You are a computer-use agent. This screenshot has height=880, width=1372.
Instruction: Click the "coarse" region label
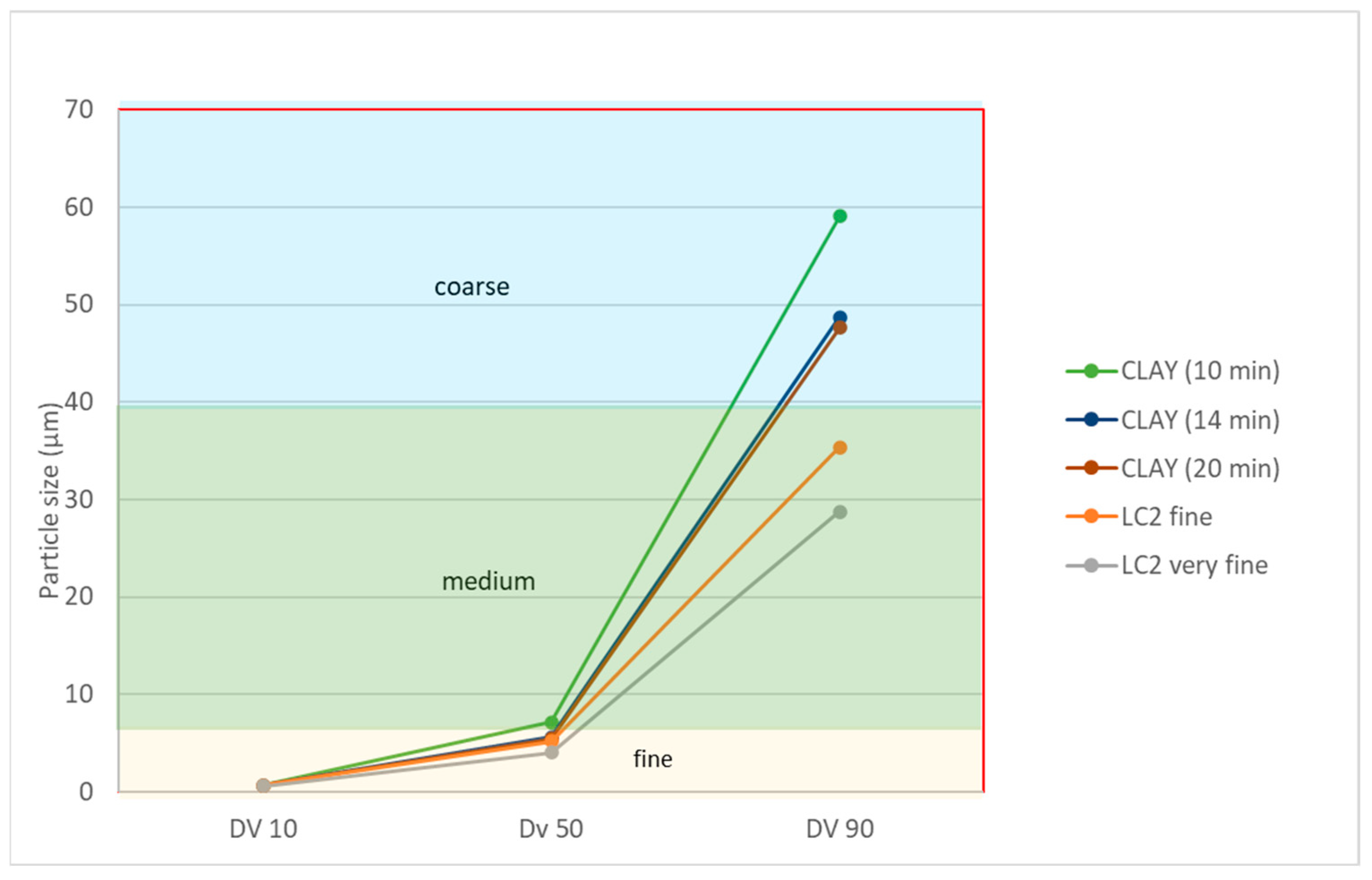pos(471,287)
